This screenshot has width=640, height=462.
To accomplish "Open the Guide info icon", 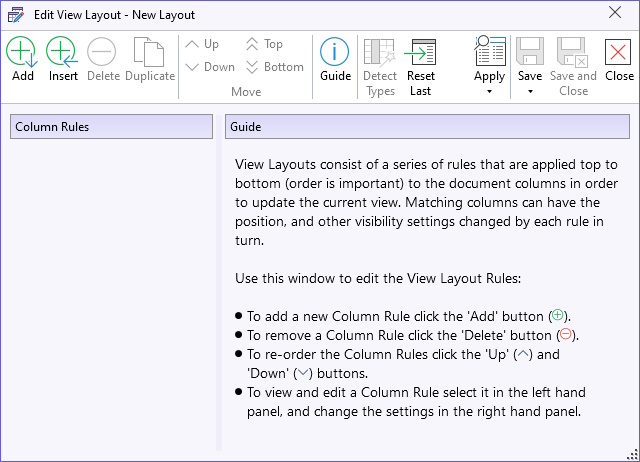I will 334,52.
